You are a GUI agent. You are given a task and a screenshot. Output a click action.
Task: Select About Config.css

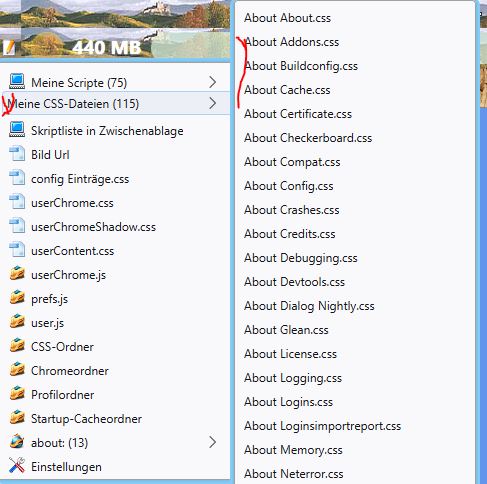(355, 186)
